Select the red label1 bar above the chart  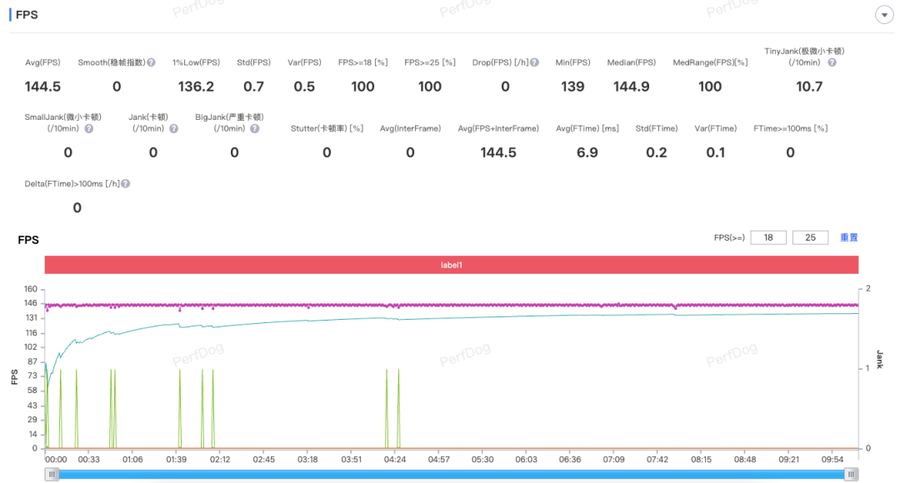[x=451, y=265]
